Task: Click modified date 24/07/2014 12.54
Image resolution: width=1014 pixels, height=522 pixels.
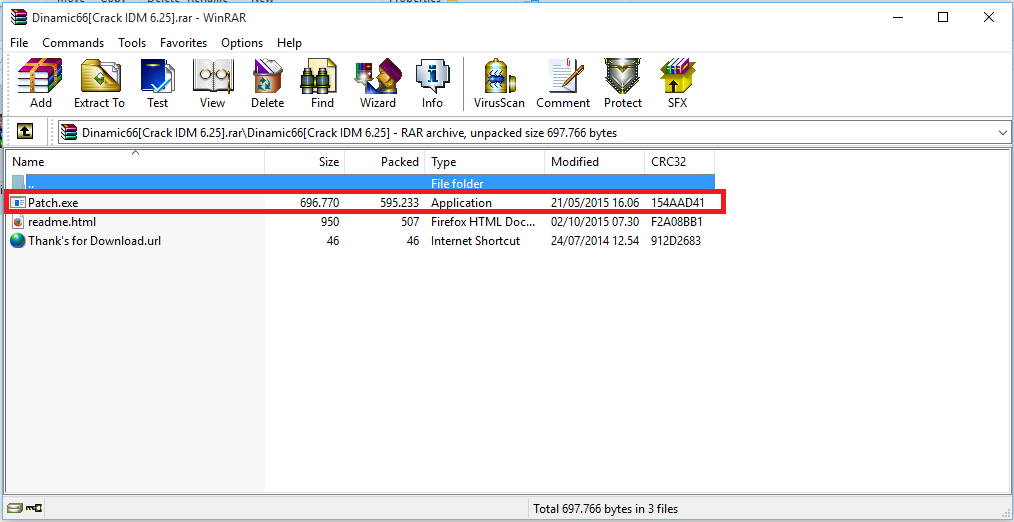Action: [x=595, y=241]
